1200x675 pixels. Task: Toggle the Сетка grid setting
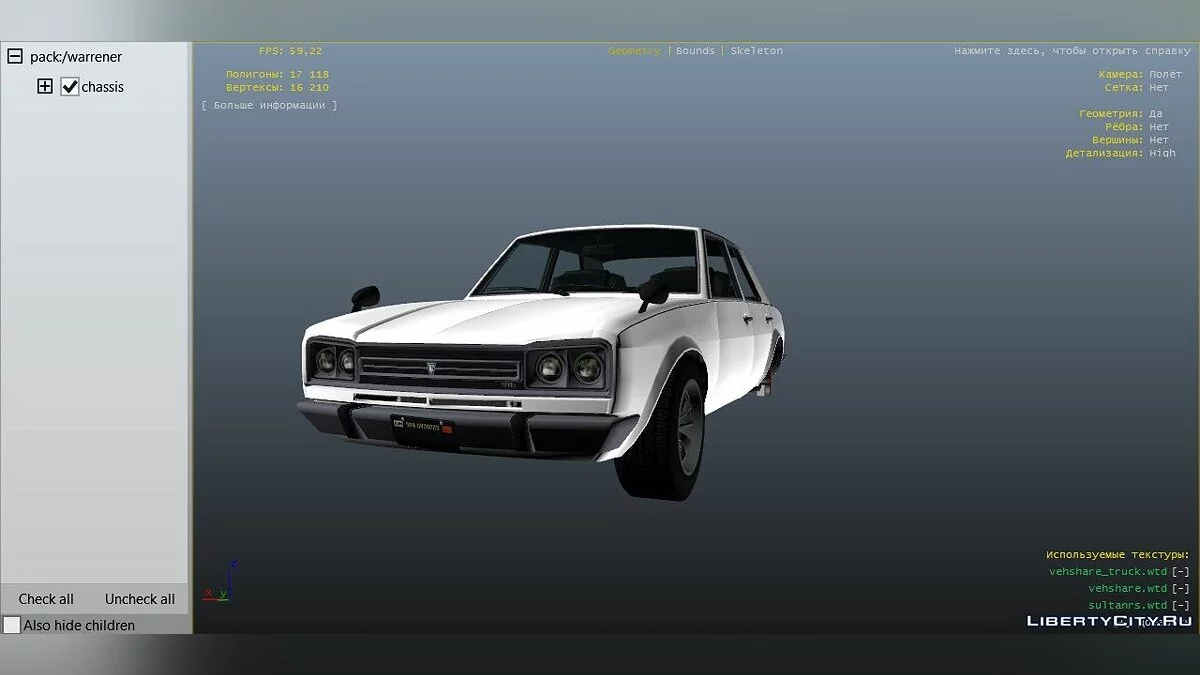pyautogui.click(x=1158, y=88)
